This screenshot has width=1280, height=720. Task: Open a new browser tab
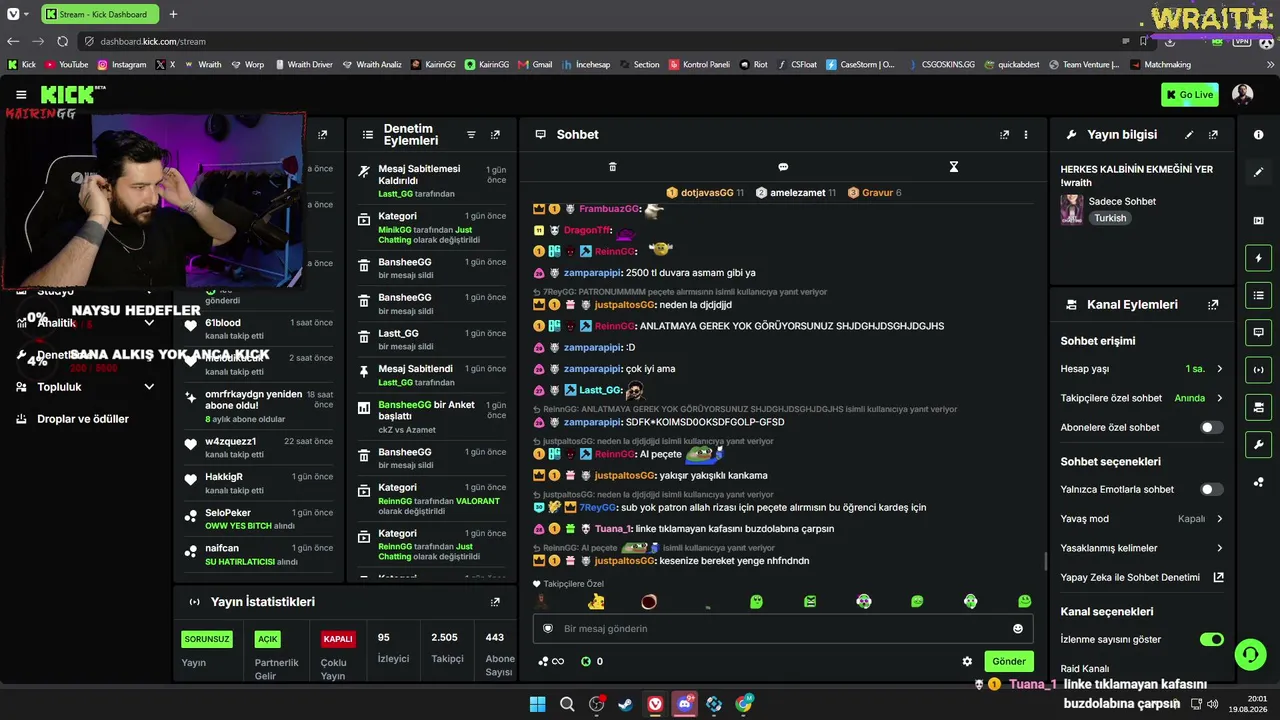point(173,14)
